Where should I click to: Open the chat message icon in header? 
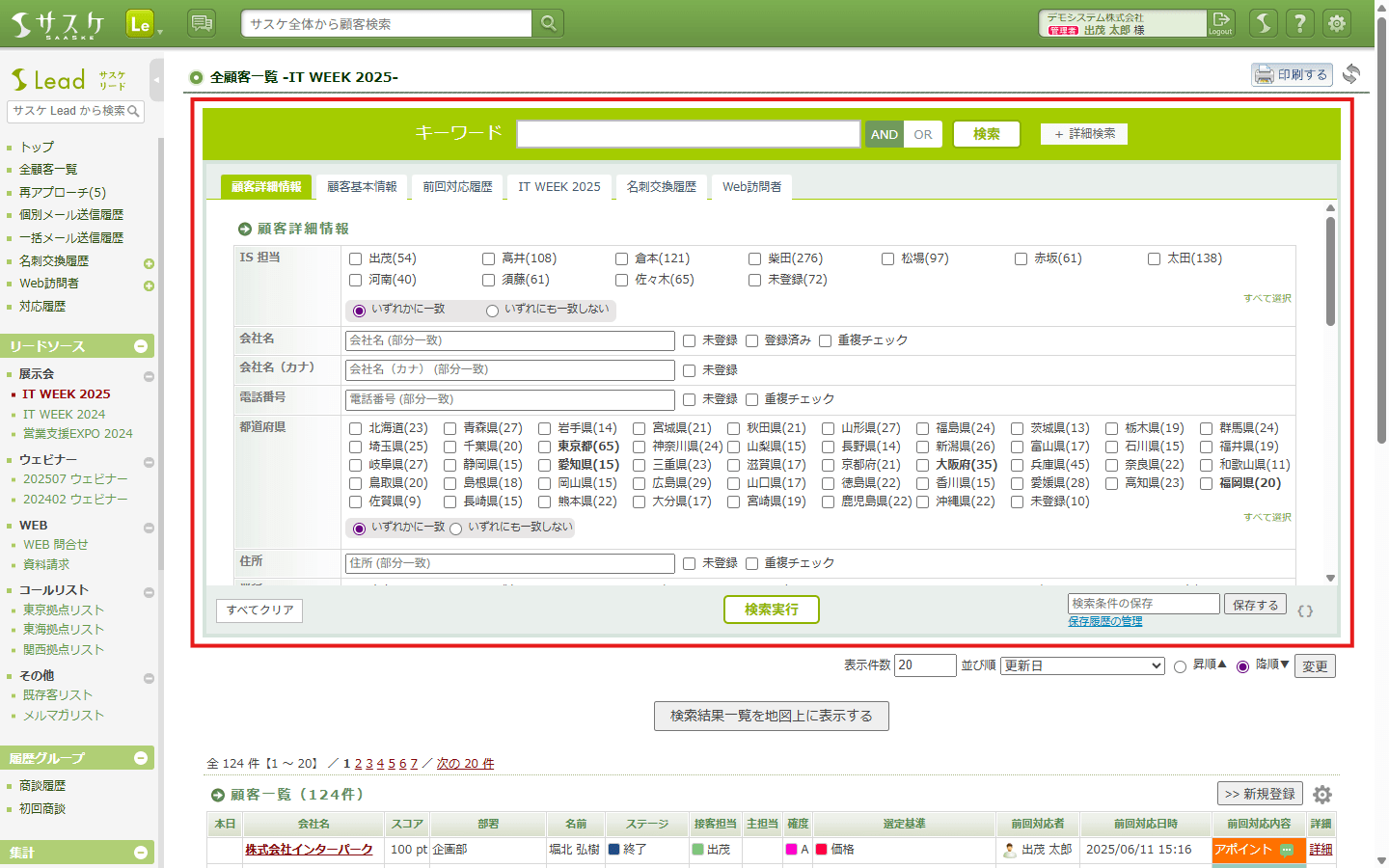[202, 23]
